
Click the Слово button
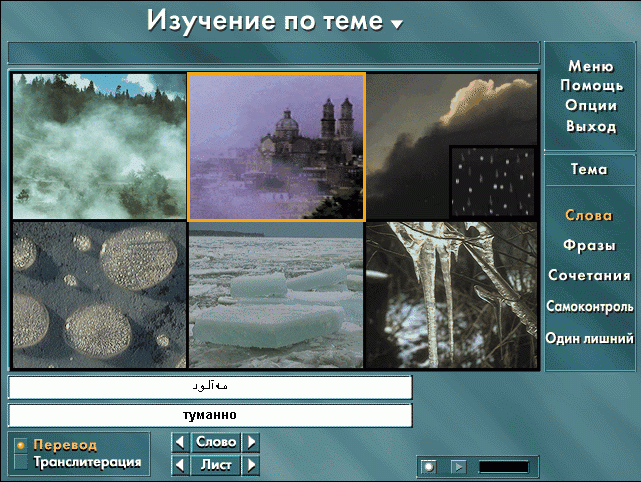pos(215,442)
